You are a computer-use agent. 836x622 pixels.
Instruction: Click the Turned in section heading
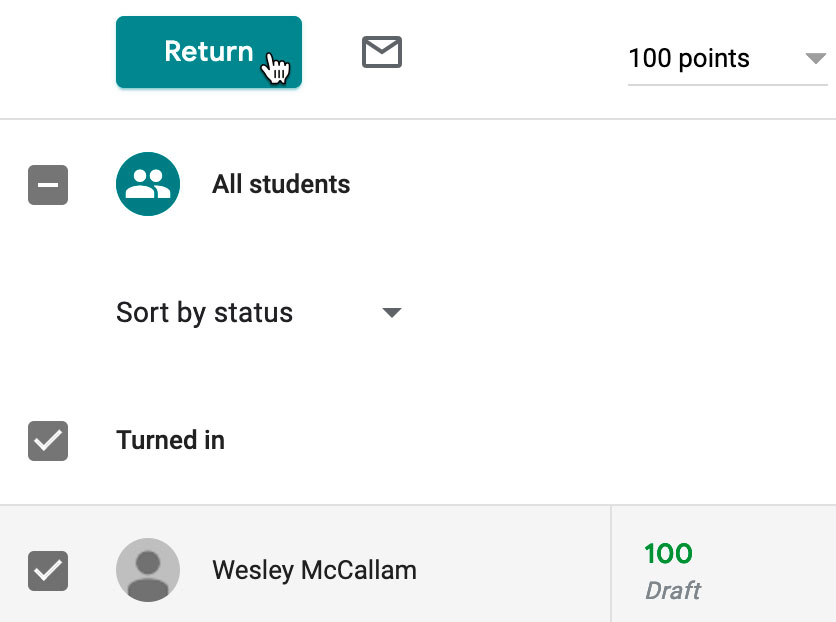pyautogui.click(x=170, y=441)
